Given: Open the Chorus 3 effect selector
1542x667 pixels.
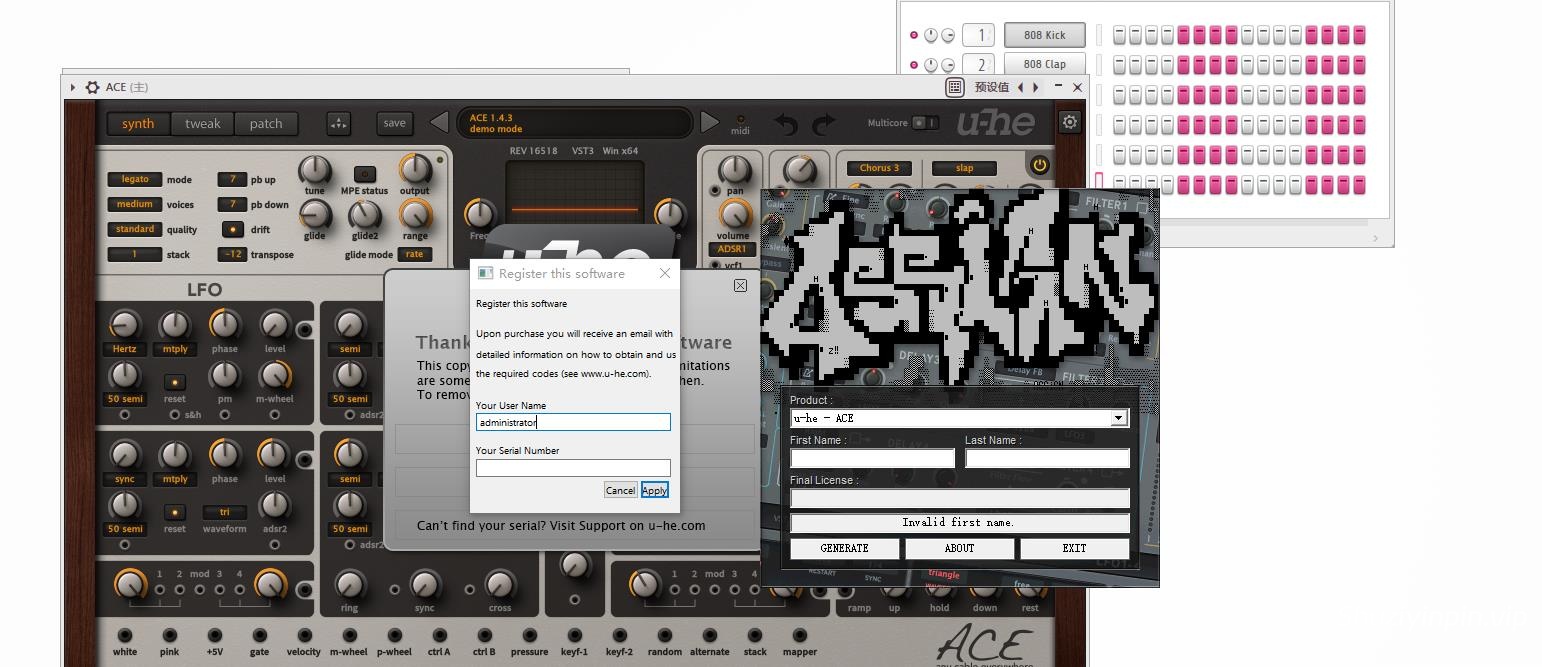Looking at the screenshot, I should click(x=879, y=168).
